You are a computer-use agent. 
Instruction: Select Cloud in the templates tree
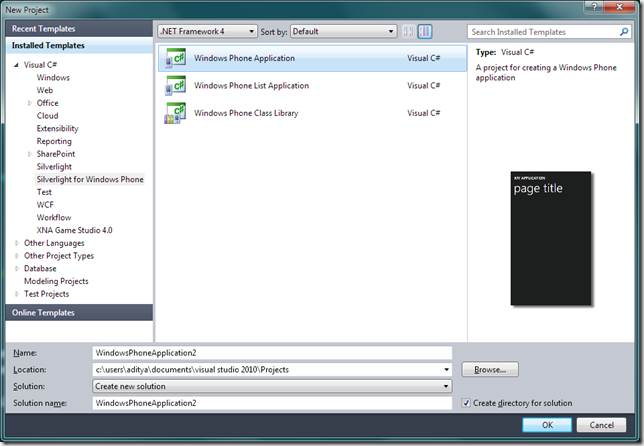point(47,116)
